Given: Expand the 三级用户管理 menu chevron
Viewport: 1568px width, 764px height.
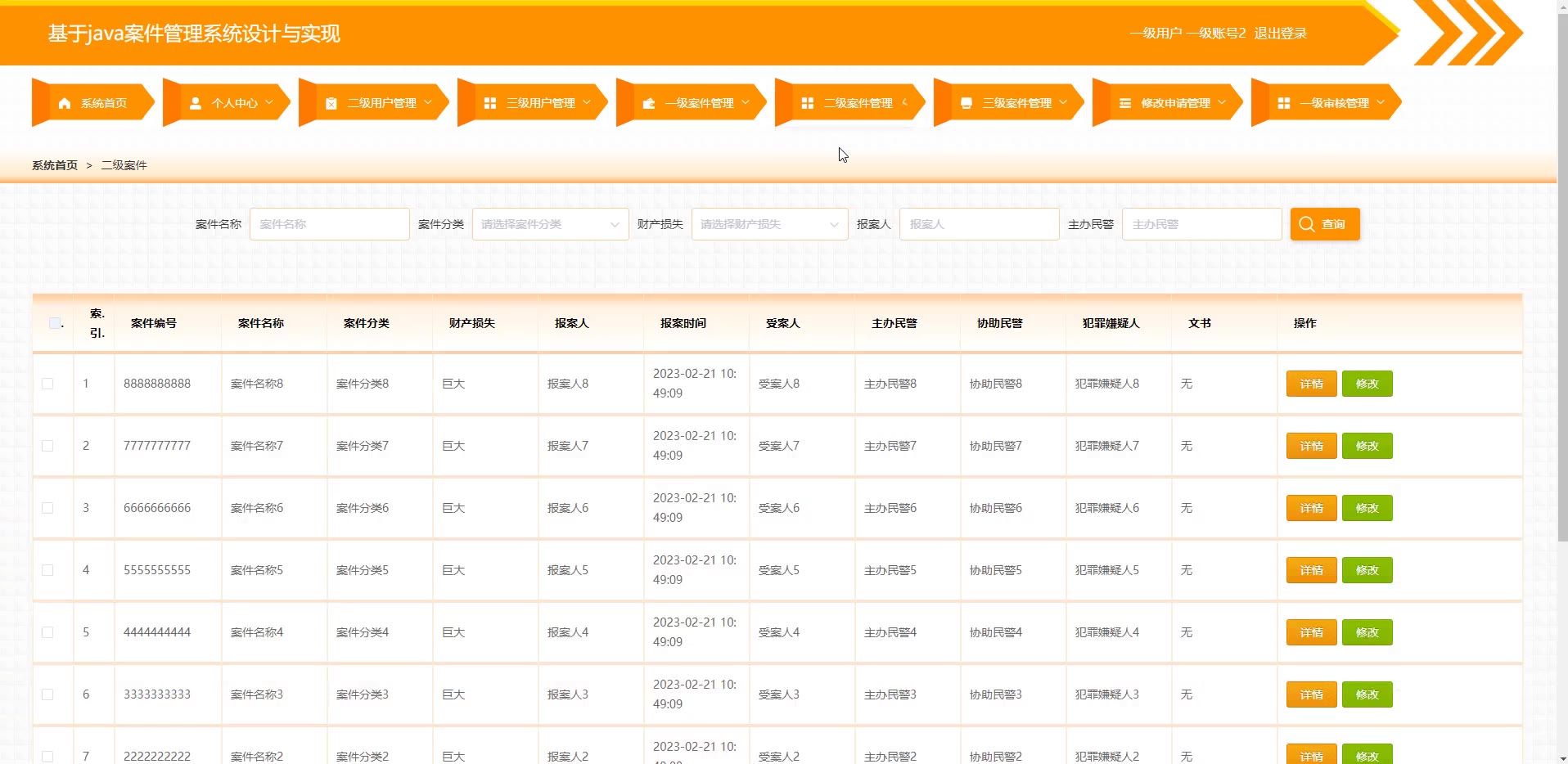Looking at the screenshot, I should [587, 102].
